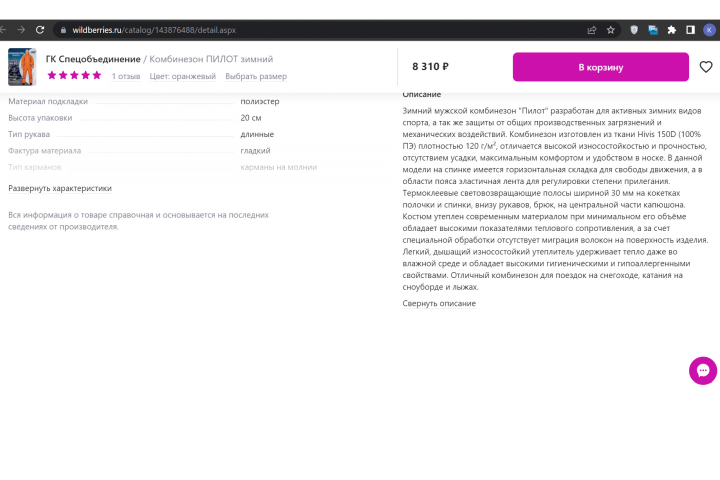Click the orange coverall product thumbnail
Screen dimensions: 720x480
click(22, 67)
